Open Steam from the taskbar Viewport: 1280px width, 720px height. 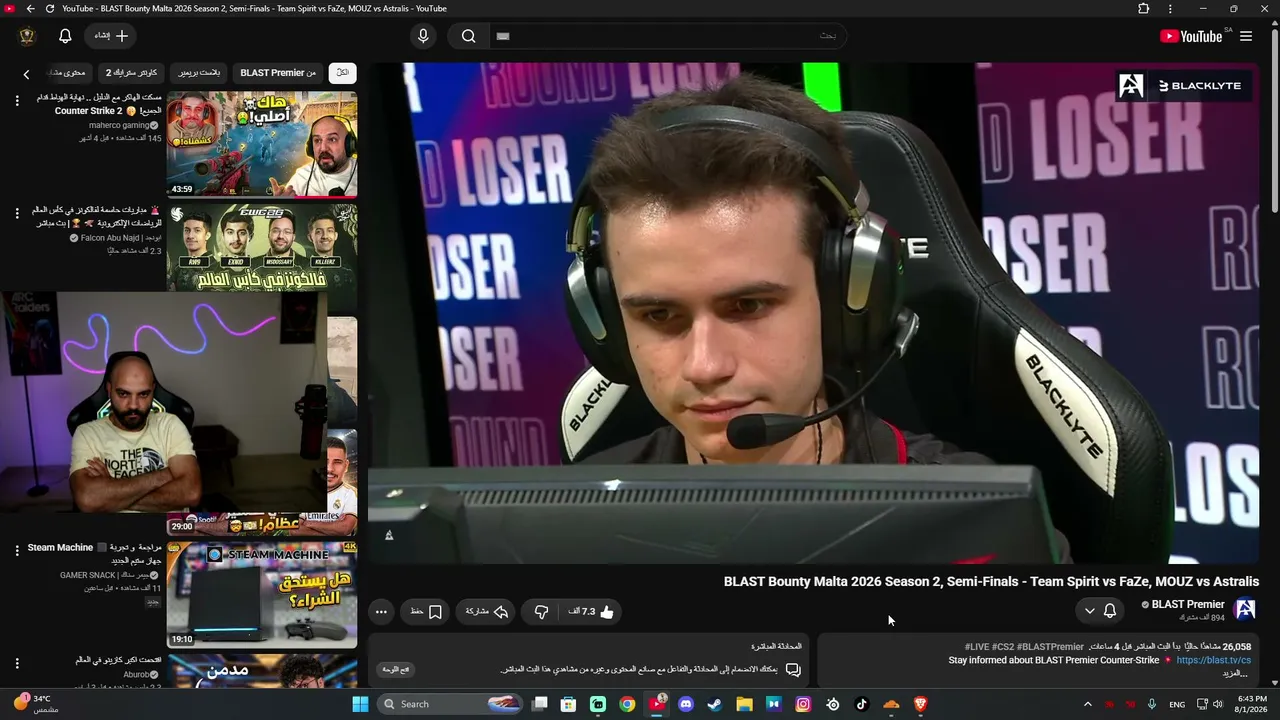click(x=715, y=704)
